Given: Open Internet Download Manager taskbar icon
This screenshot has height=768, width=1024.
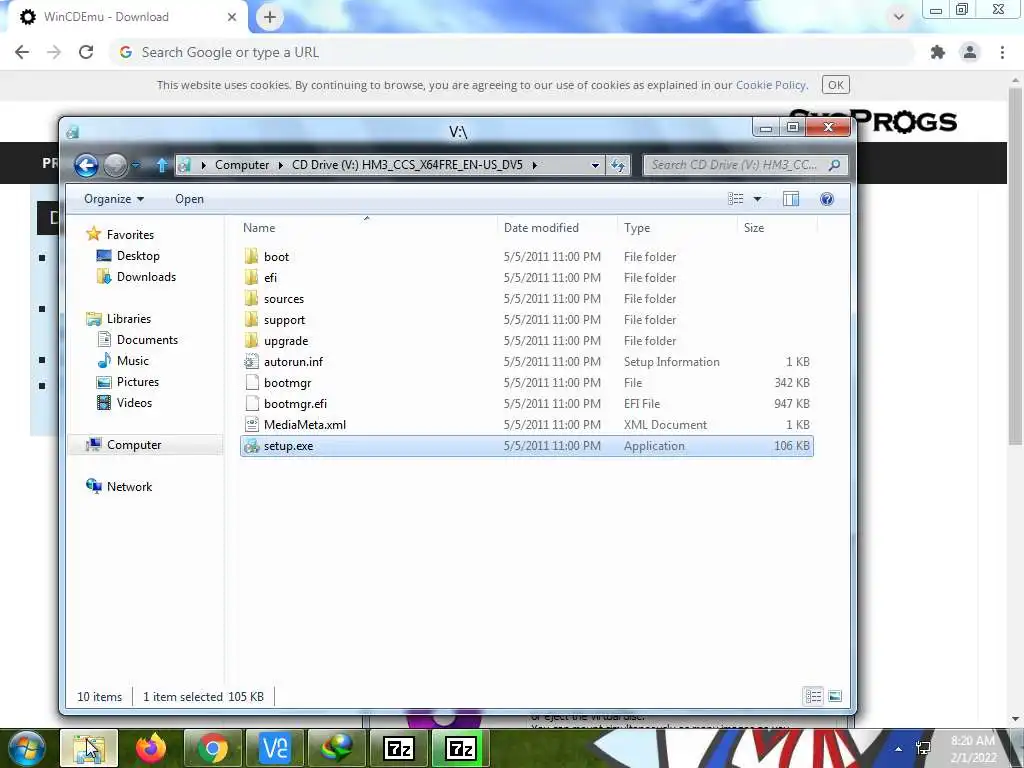Looking at the screenshot, I should point(337,748).
